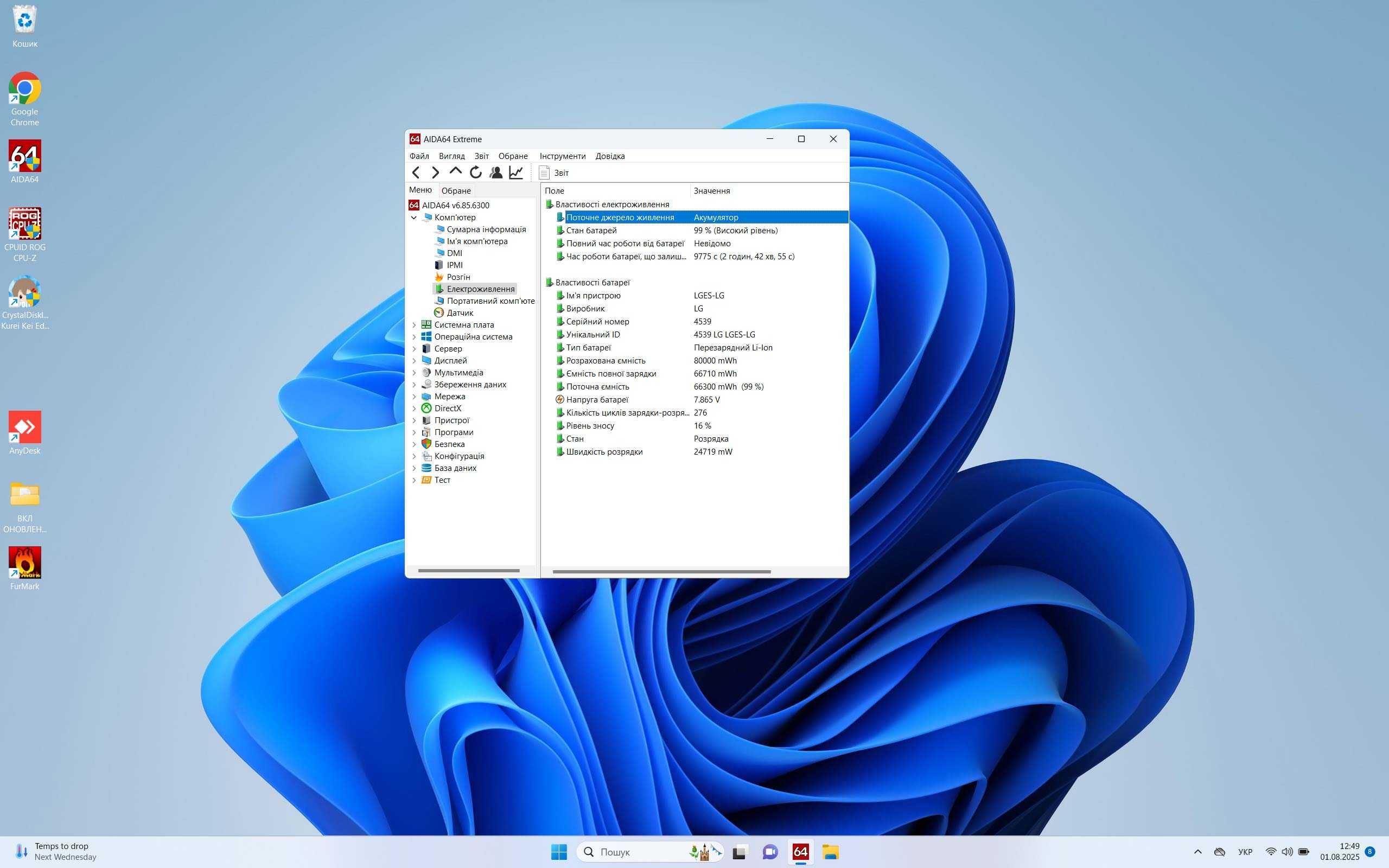Image resolution: width=1389 pixels, height=868 pixels.
Task: Expand the Мережа tree node
Action: (414, 397)
